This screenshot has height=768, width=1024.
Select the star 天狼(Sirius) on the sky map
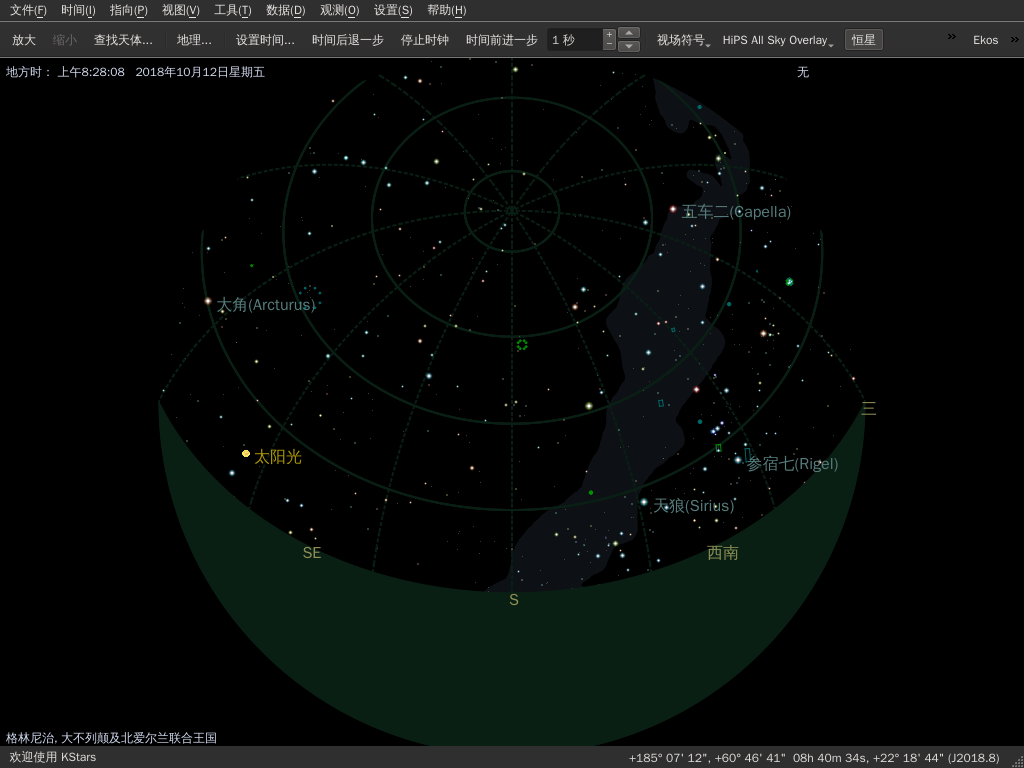[646, 500]
